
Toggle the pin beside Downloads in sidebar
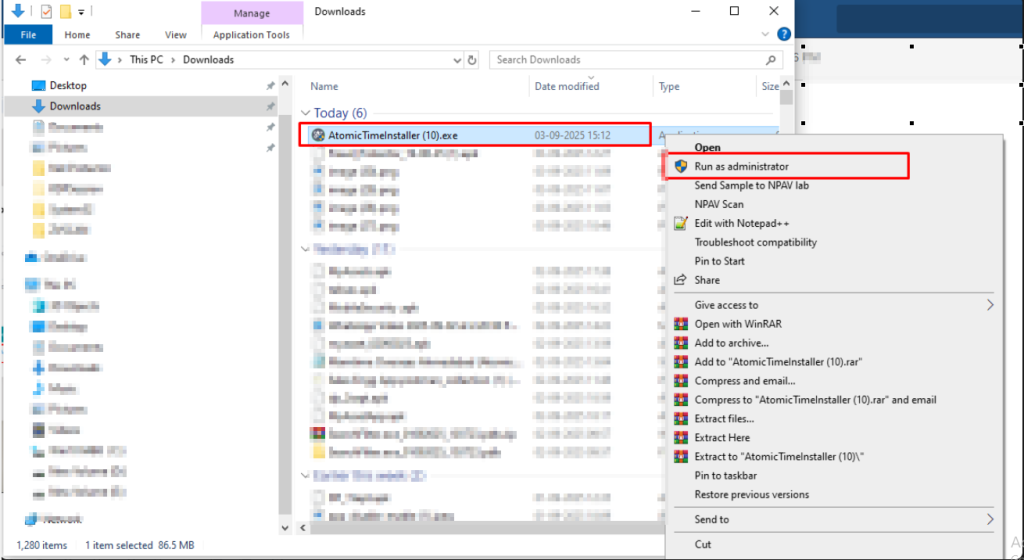click(x=270, y=106)
